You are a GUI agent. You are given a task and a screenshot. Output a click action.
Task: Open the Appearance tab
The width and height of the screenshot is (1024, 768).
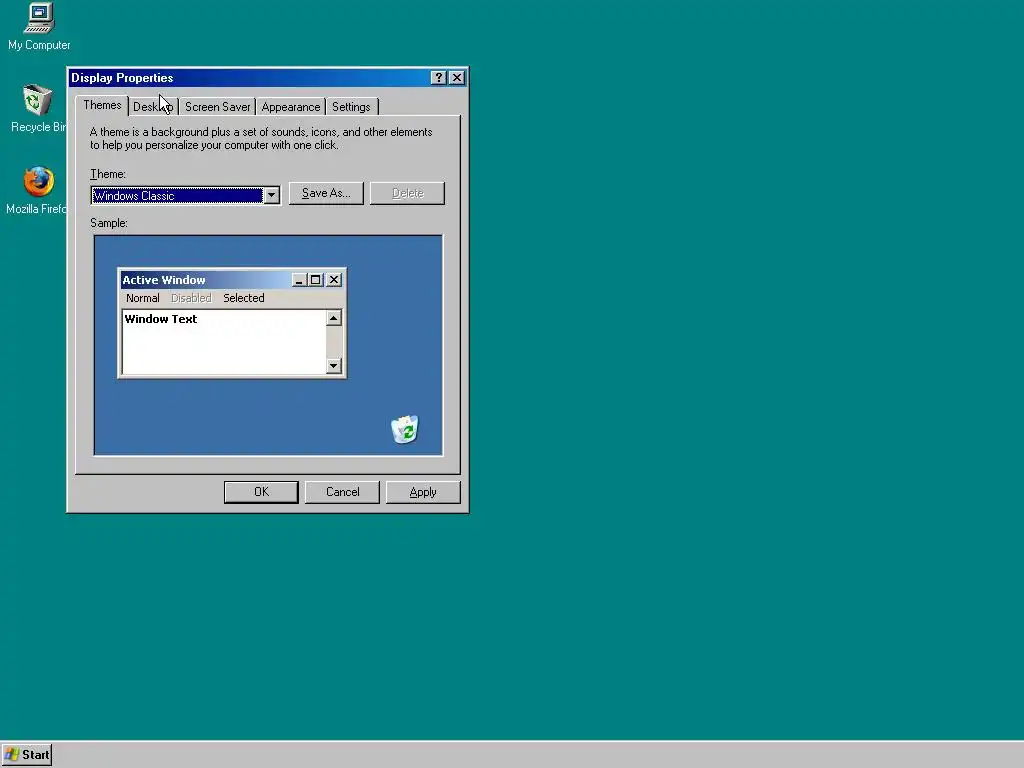(x=291, y=106)
